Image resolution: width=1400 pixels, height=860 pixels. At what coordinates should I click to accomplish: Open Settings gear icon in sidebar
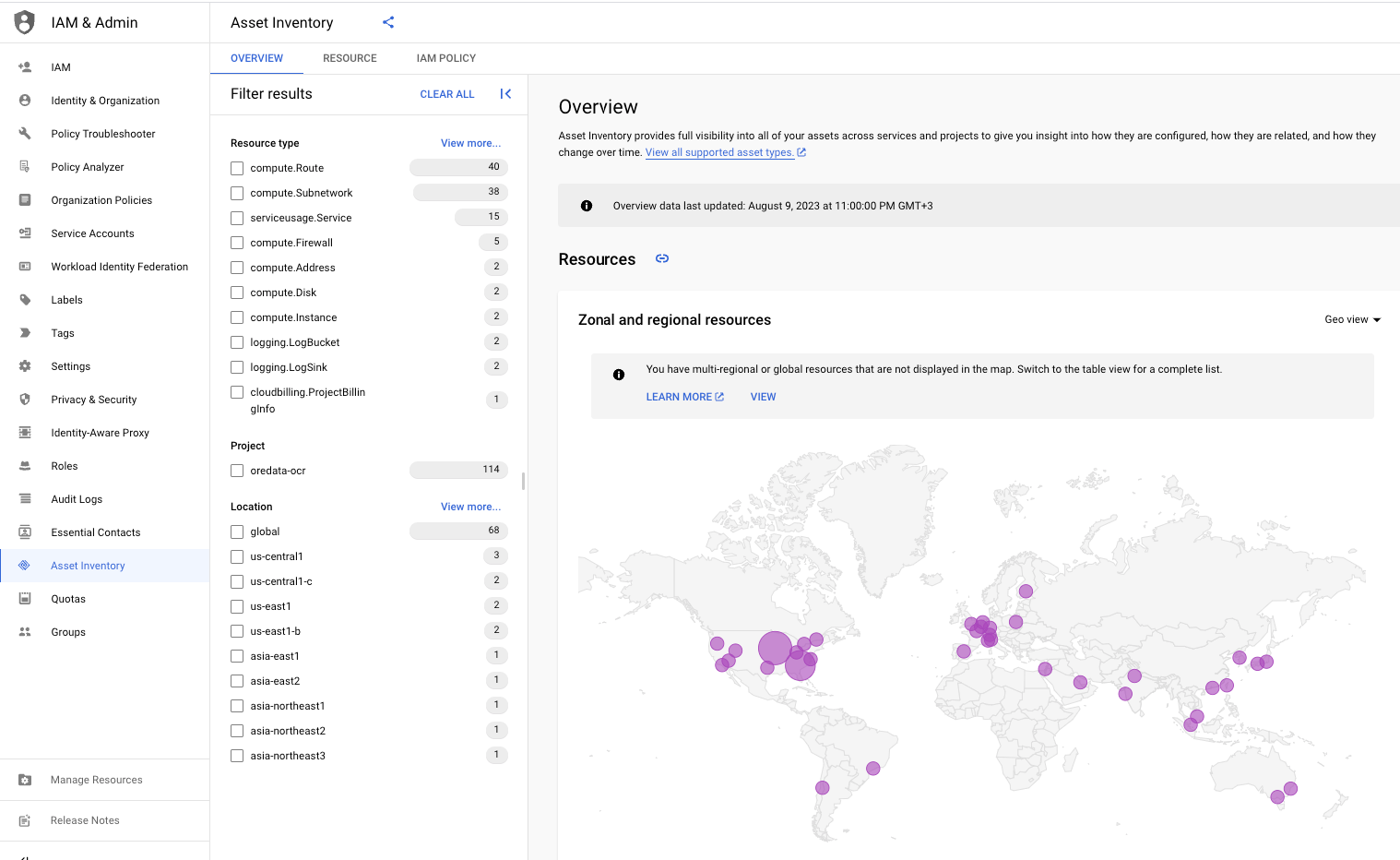pos(25,366)
